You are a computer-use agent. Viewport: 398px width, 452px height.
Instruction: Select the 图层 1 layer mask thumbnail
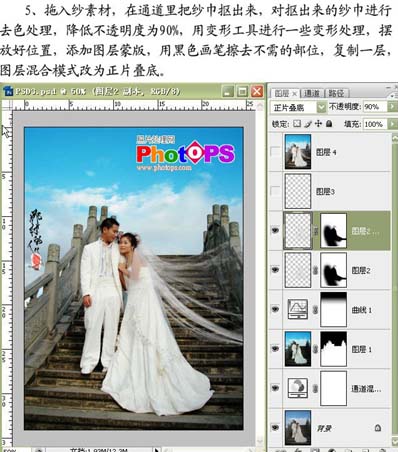point(333,349)
